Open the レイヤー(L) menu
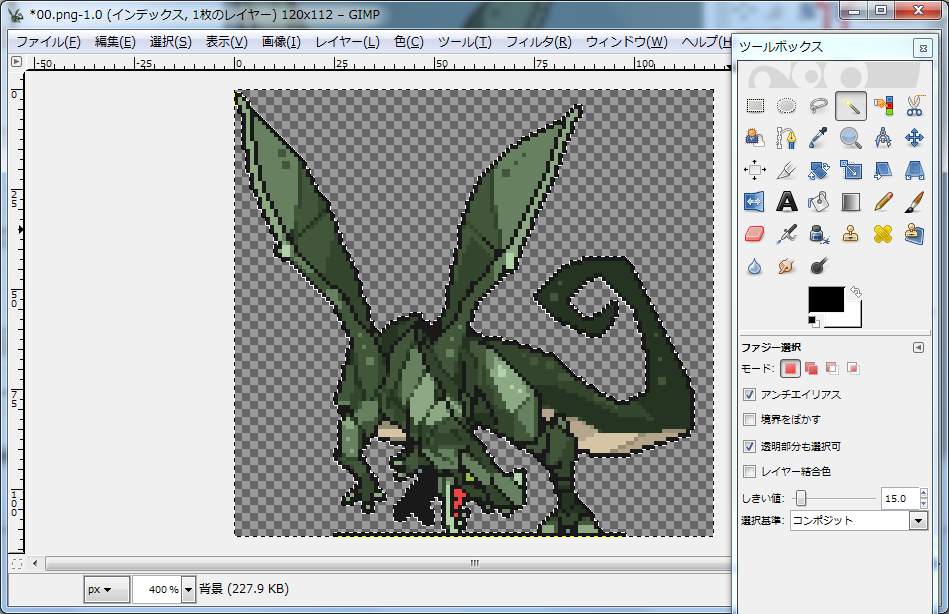The height and width of the screenshot is (614, 949). point(347,42)
